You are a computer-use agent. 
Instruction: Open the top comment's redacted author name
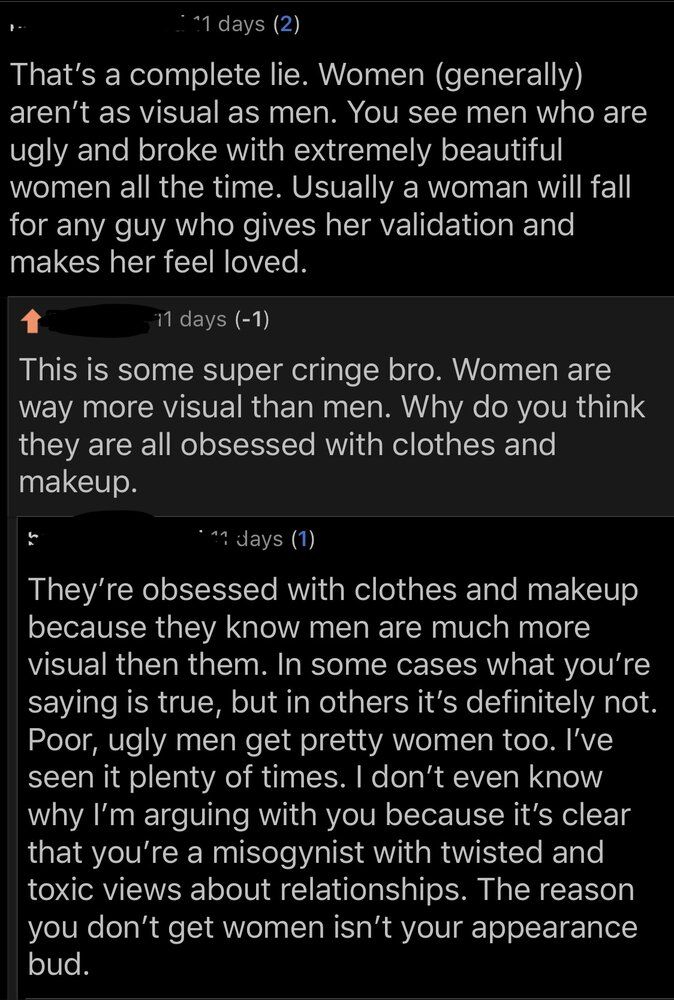point(100,25)
